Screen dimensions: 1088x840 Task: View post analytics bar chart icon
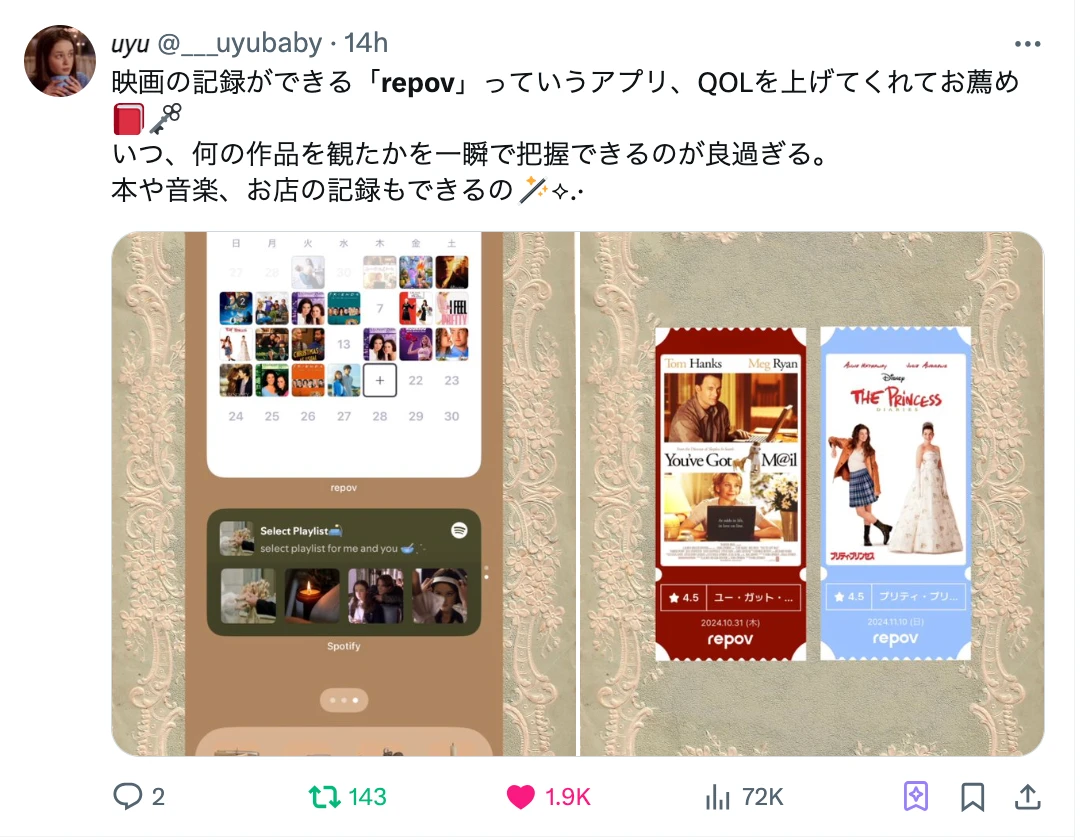click(x=717, y=797)
